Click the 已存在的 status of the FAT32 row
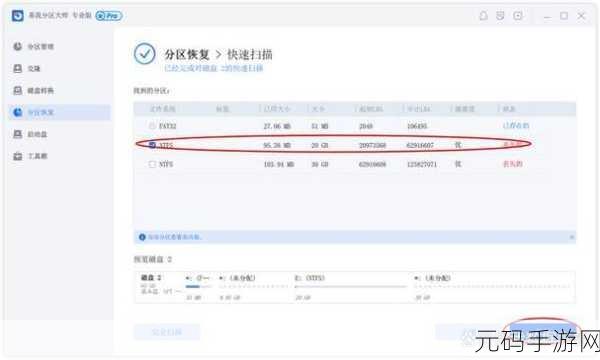Viewport: 600px width, 360px height. (x=516, y=125)
